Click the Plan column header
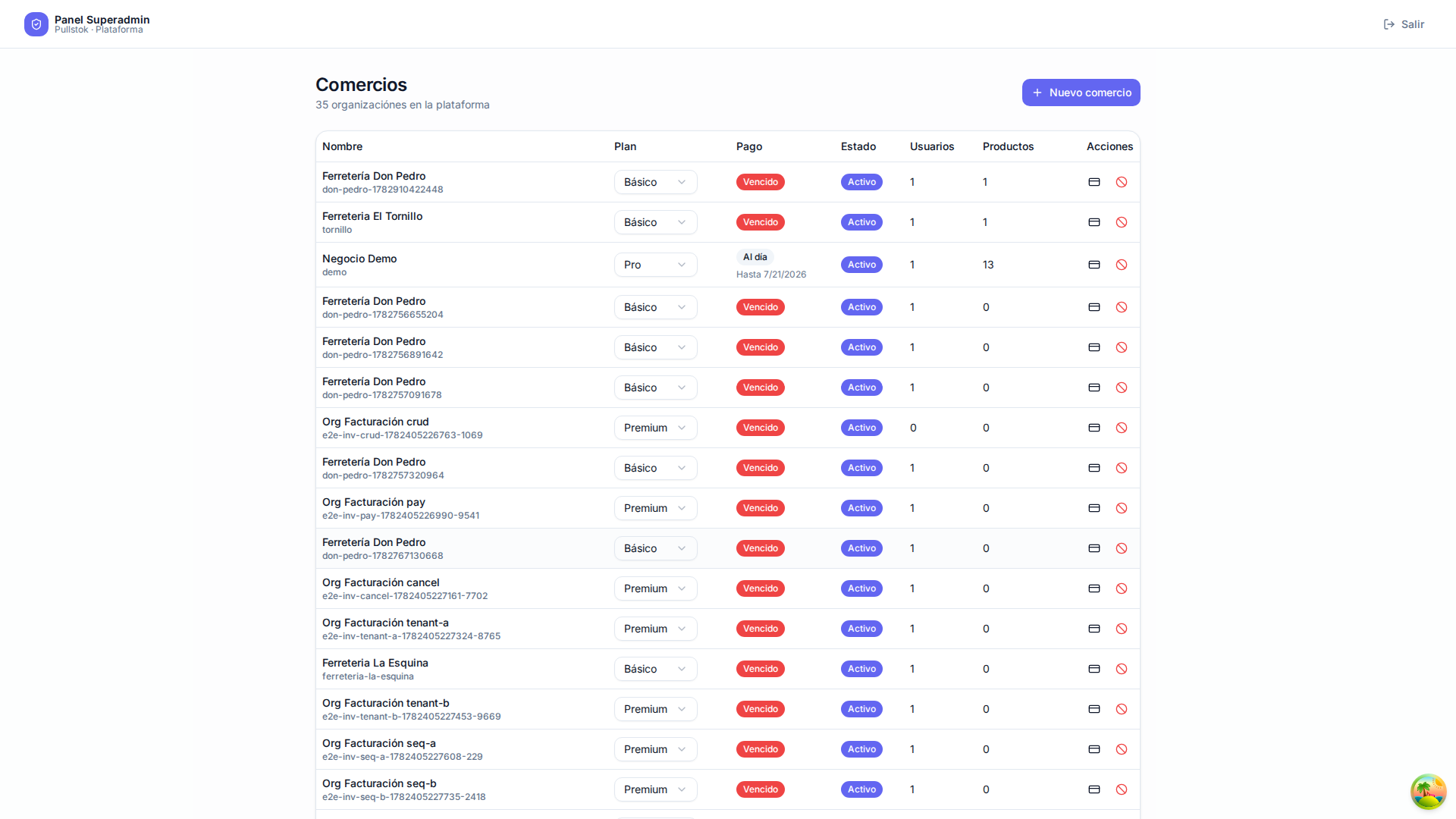Image resolution: width=1456 pixels, height=819 pixels. tap(625, 146)
